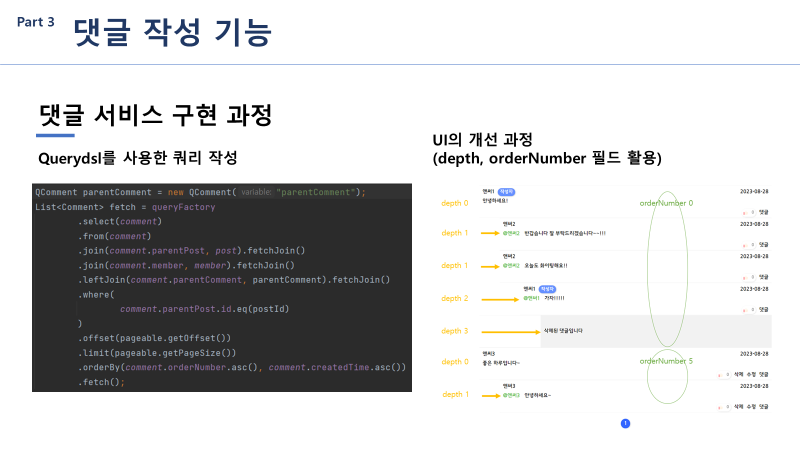Click the .join(comment.member, member).fetchJoin() line

point(186,265)
